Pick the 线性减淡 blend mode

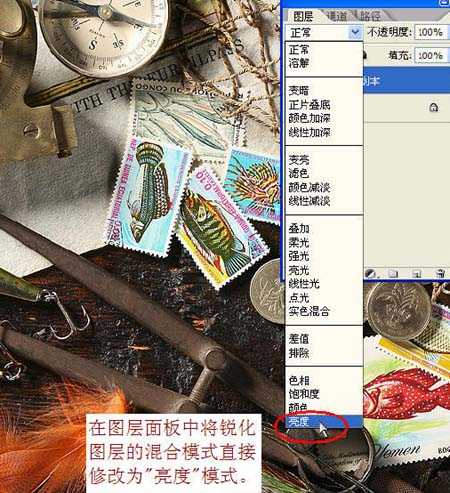click(x=309, y=201)
